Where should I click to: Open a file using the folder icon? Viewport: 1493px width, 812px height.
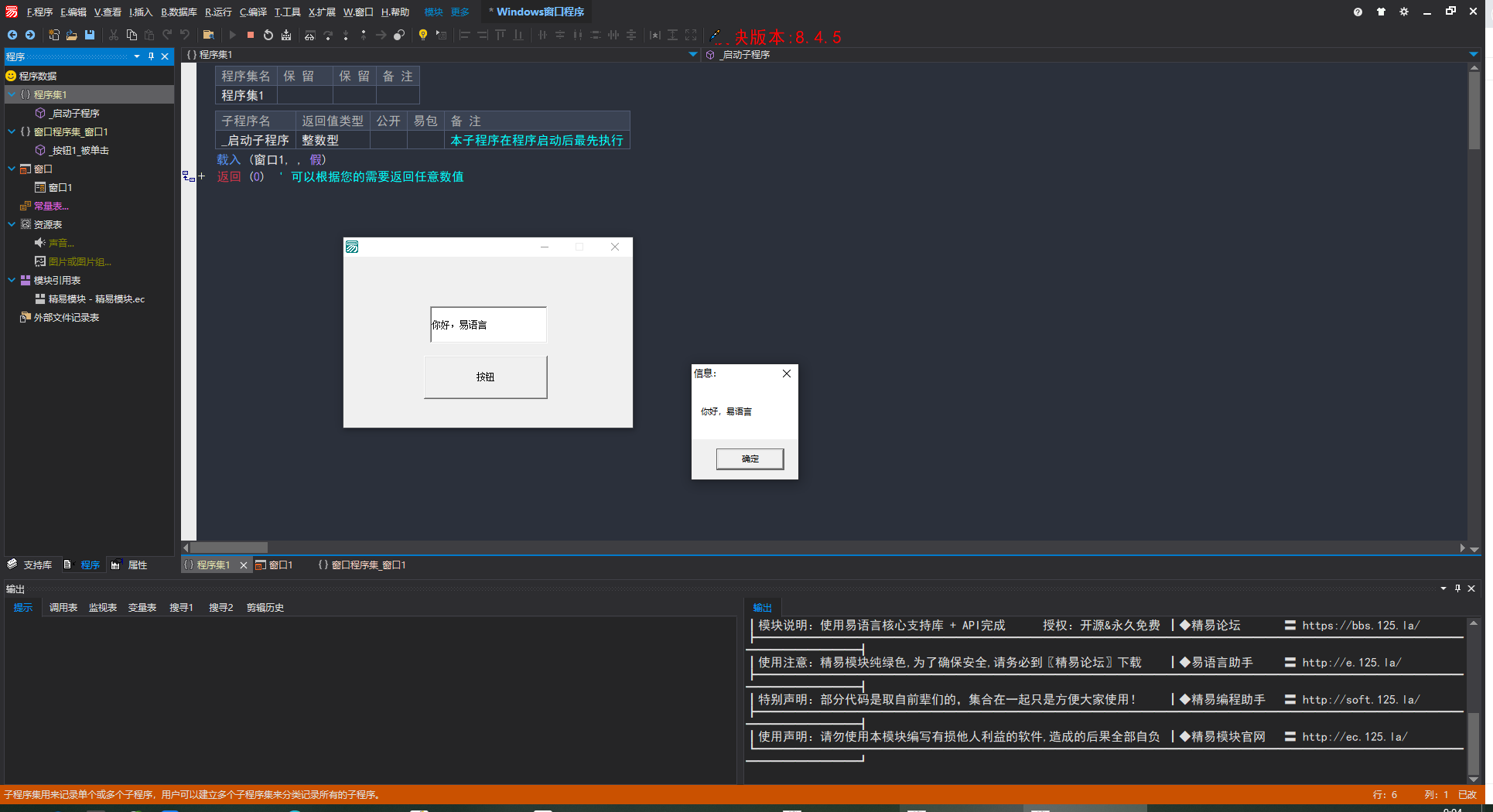[72, 35]
